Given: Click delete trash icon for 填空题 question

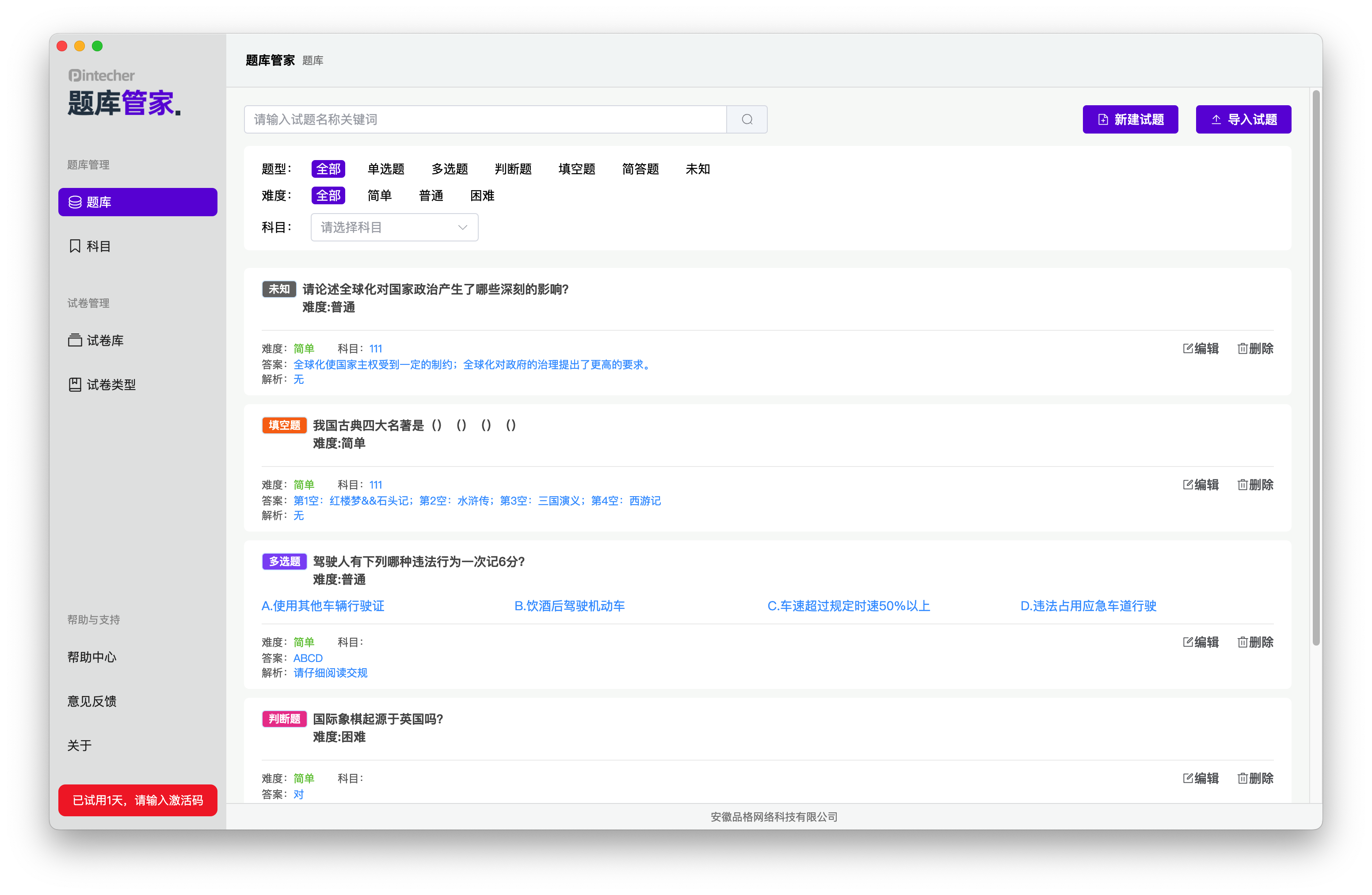Looking at the screenshot, I should [1242, 485].
